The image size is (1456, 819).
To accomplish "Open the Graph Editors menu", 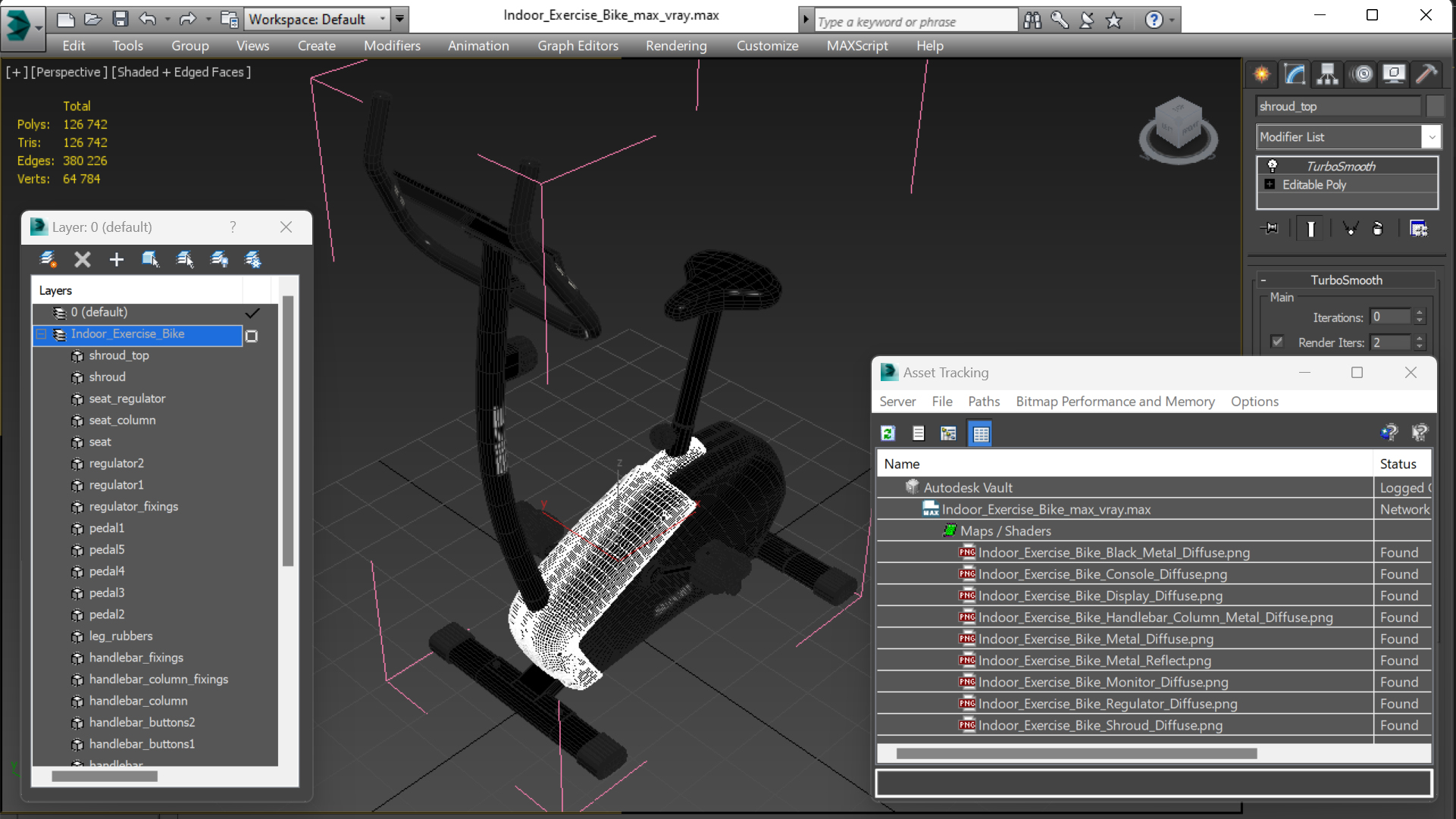I will pyautogui.click(x=578, y=45).
